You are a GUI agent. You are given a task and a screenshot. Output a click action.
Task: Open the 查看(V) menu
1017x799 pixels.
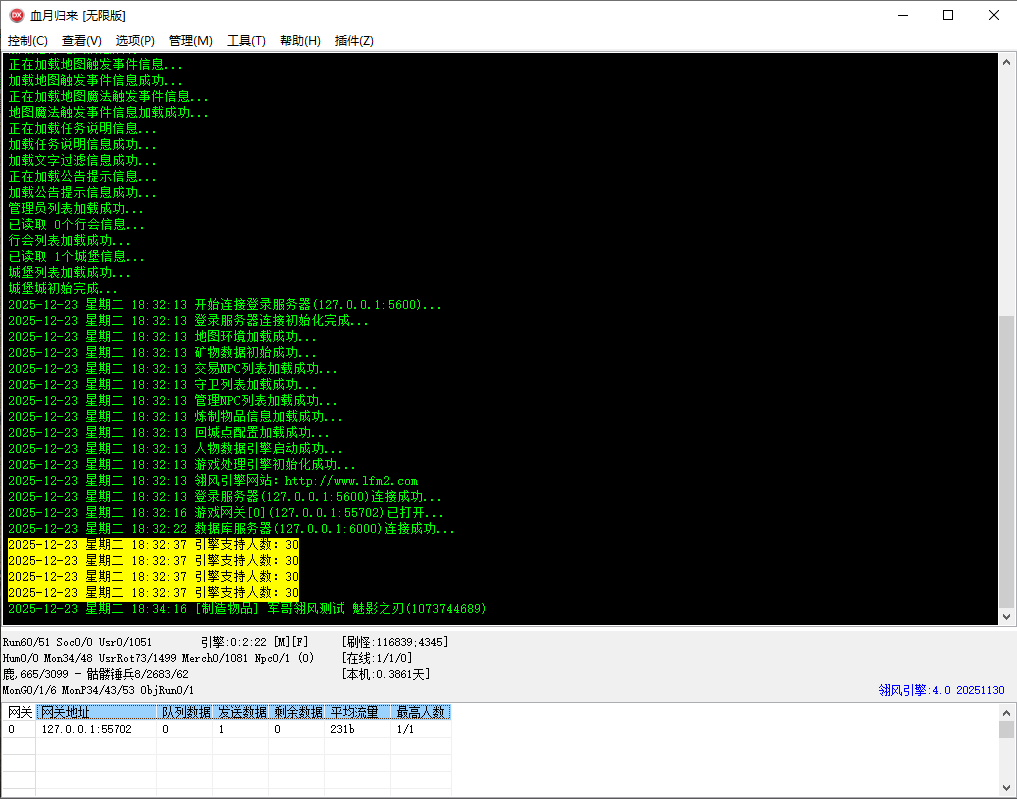[82, 41]
